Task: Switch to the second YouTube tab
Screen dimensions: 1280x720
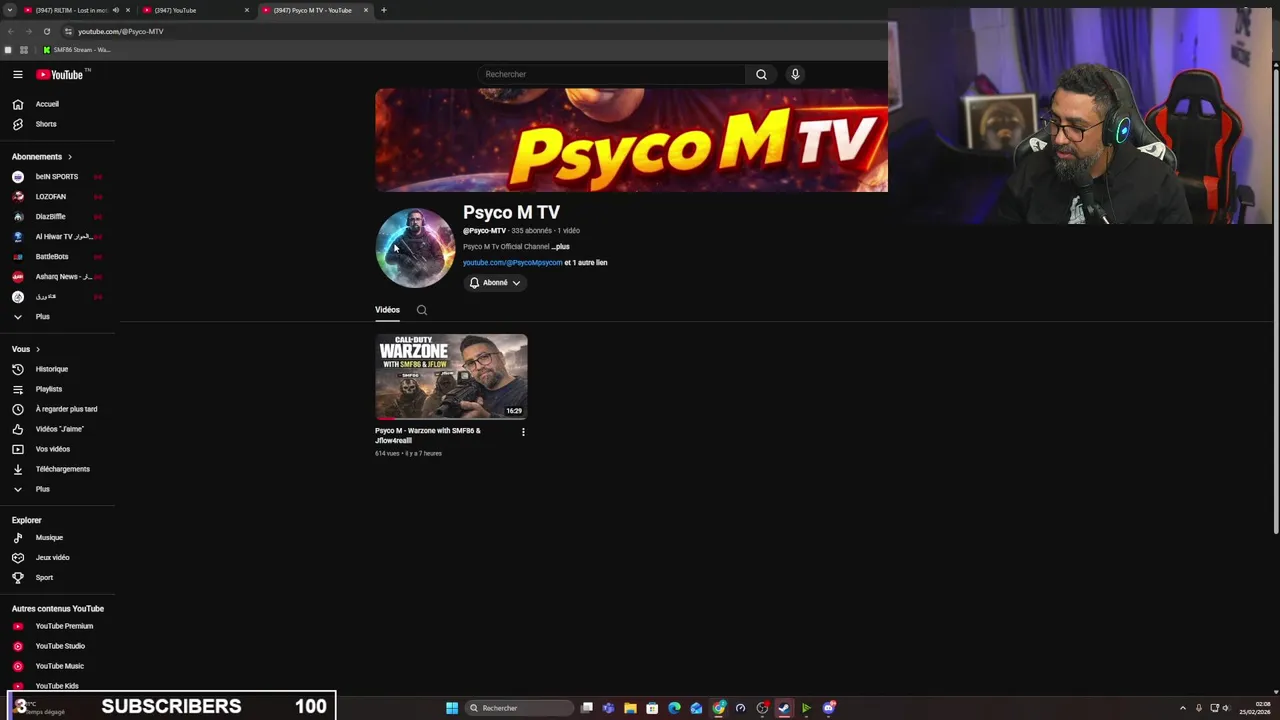Action: coord(195,10)
